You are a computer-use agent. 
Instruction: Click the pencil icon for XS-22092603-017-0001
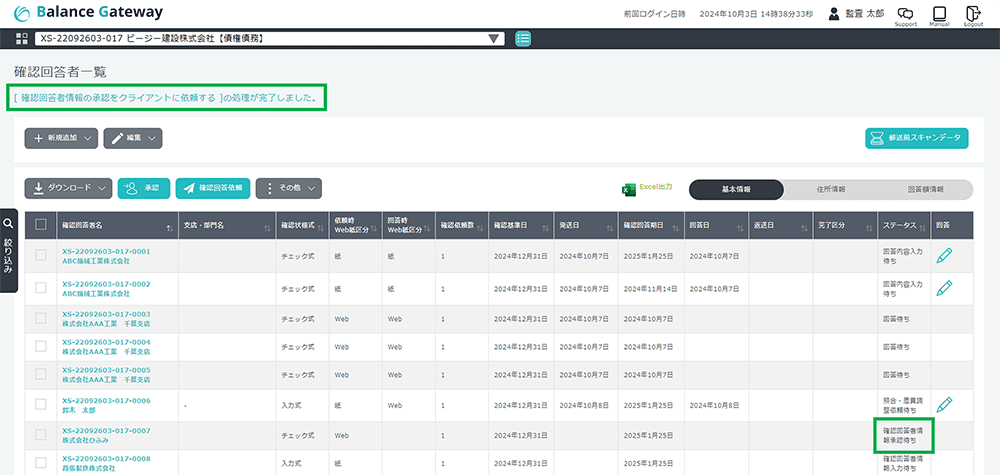[x=944, y=257]
